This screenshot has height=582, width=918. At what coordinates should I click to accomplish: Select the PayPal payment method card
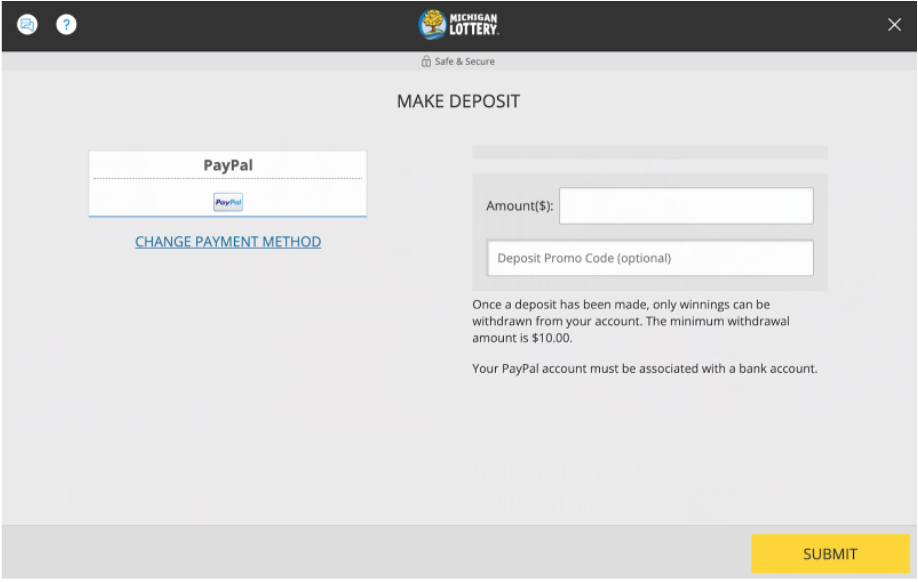point(228,183)
